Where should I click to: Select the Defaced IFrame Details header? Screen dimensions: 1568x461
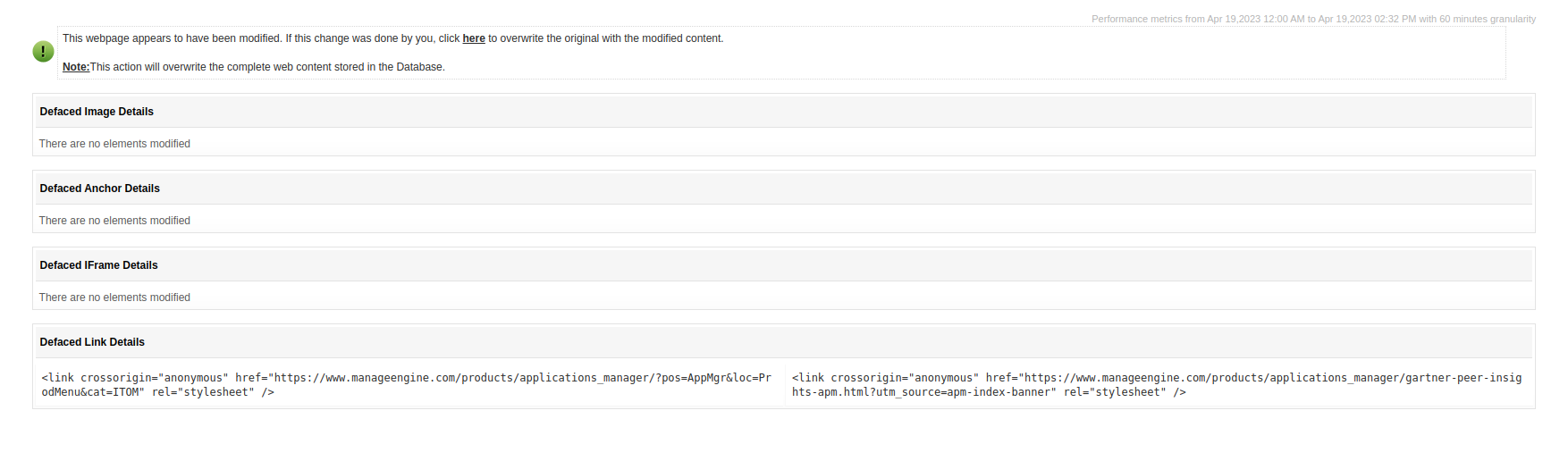[98, 265]
